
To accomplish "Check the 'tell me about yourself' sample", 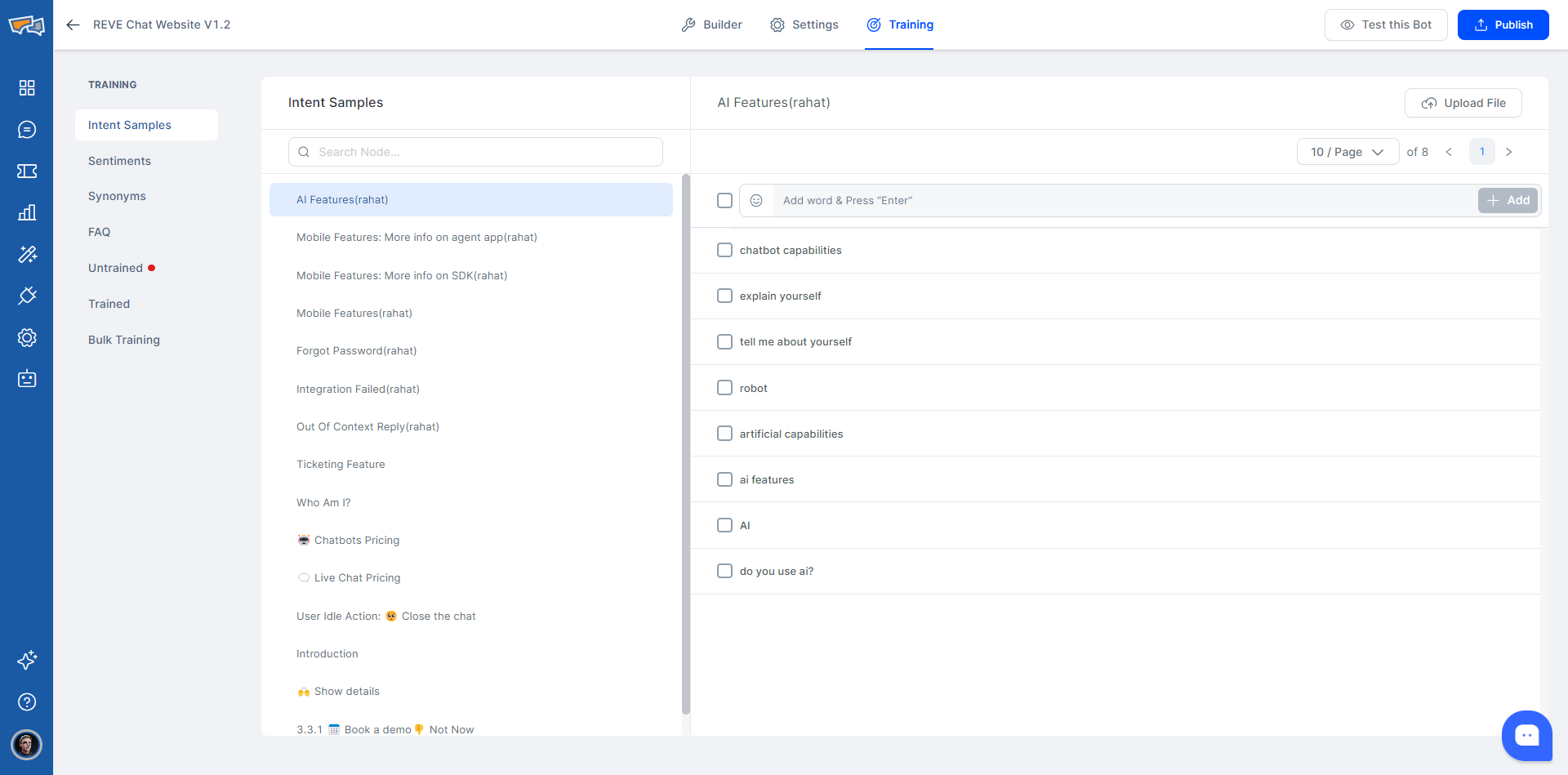I will coord(724,341).
